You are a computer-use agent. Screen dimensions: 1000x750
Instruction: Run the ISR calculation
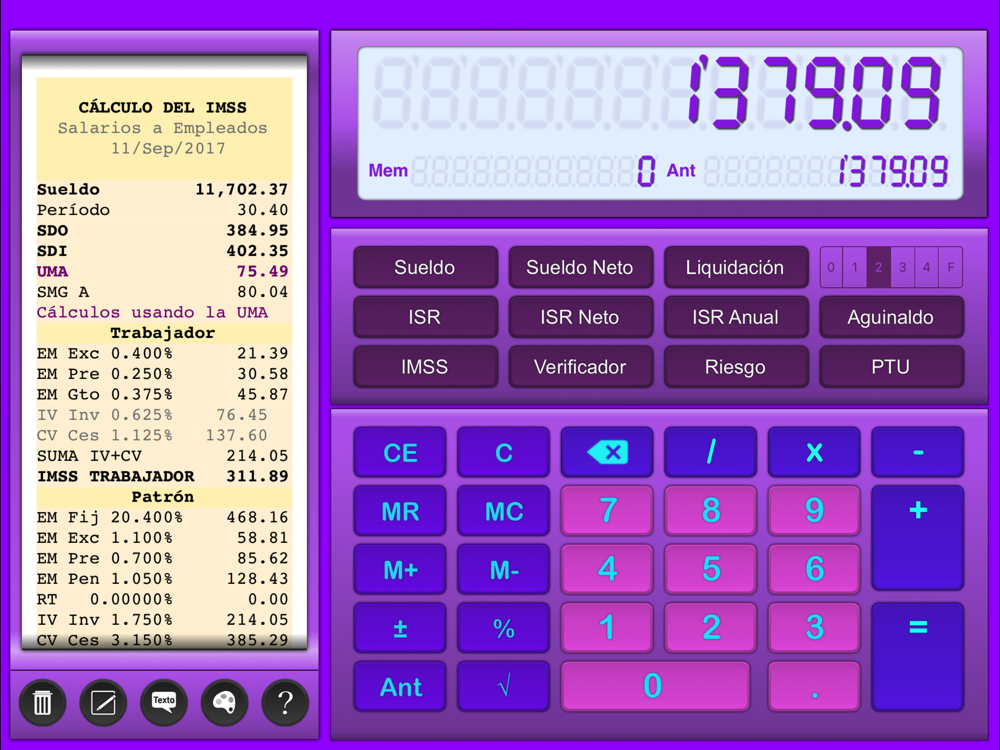425,317
